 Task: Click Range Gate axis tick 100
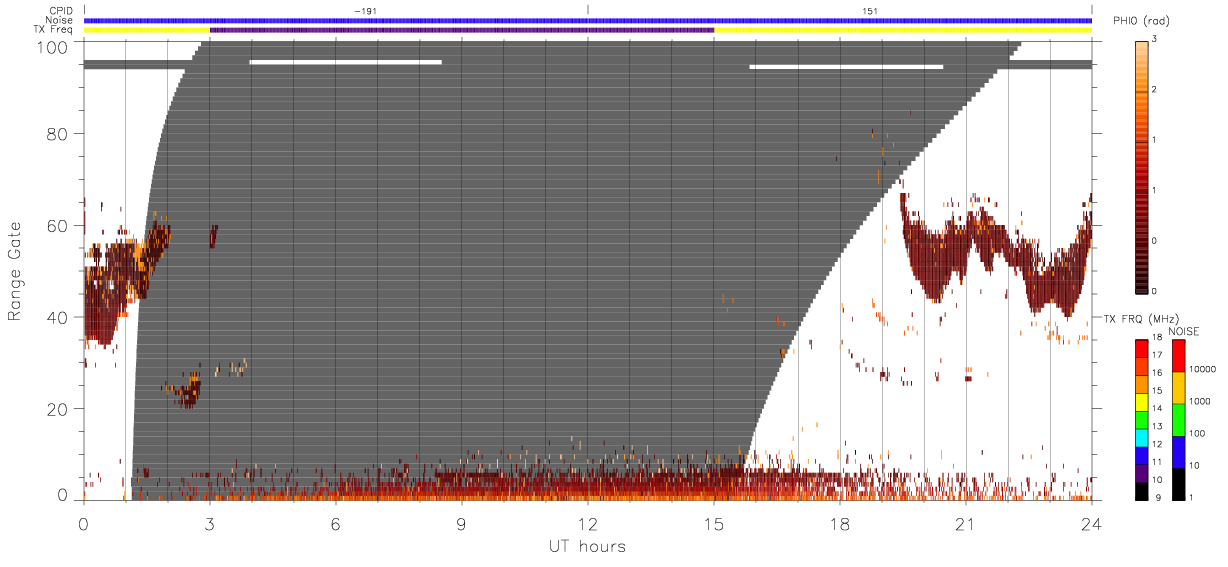click(x=51, y=46)
